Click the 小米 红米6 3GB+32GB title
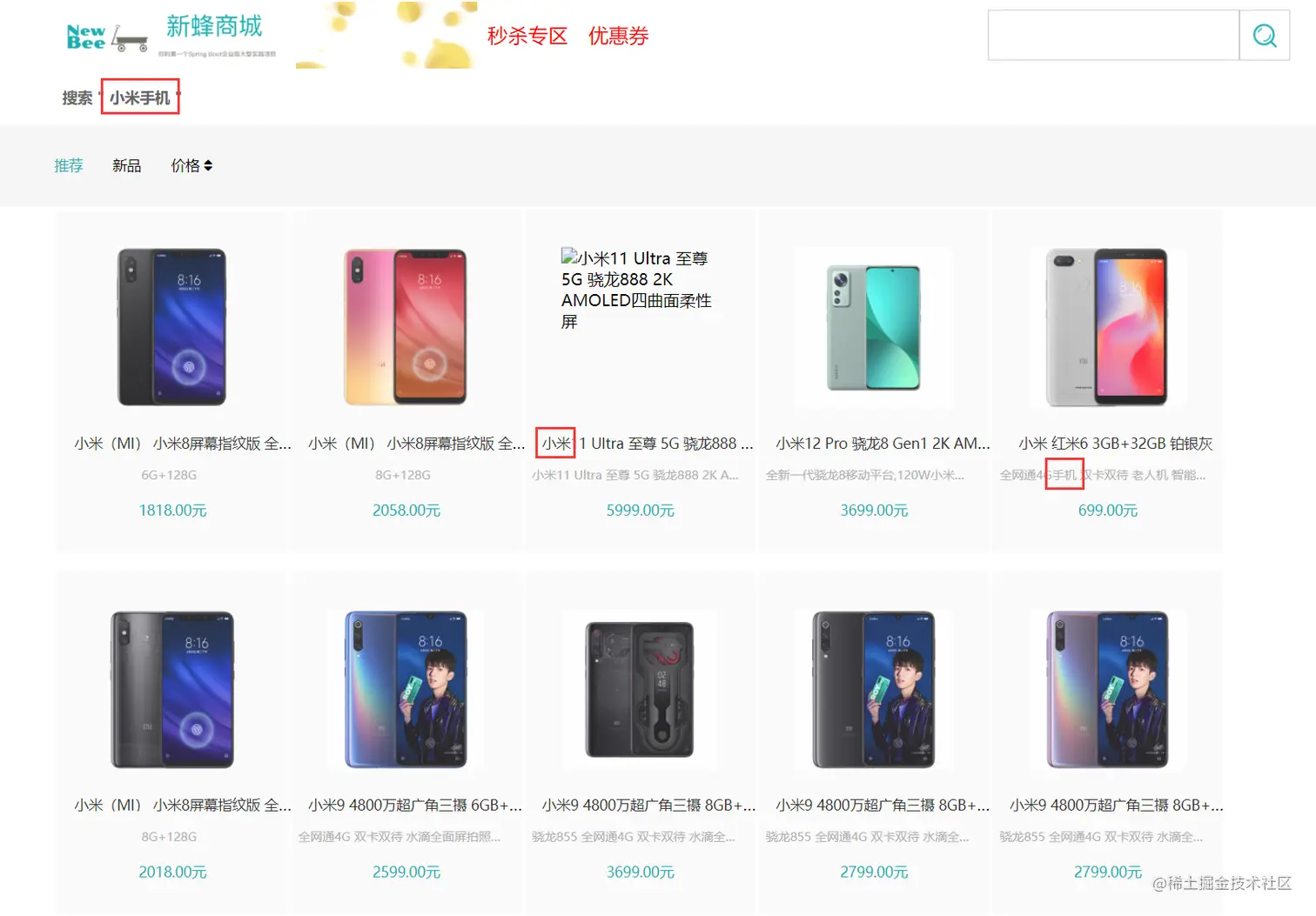Image resolution: width=1316 pixels, height=916 pixels. 1116,444
